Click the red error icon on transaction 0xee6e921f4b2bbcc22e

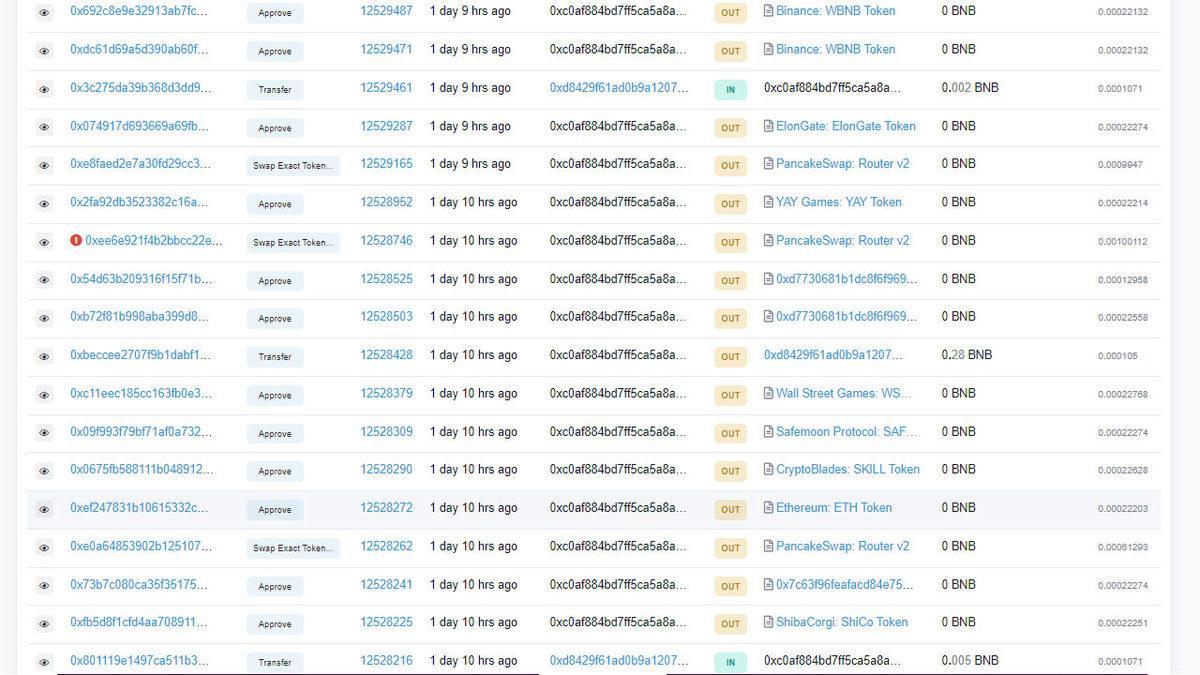[76, 241]
